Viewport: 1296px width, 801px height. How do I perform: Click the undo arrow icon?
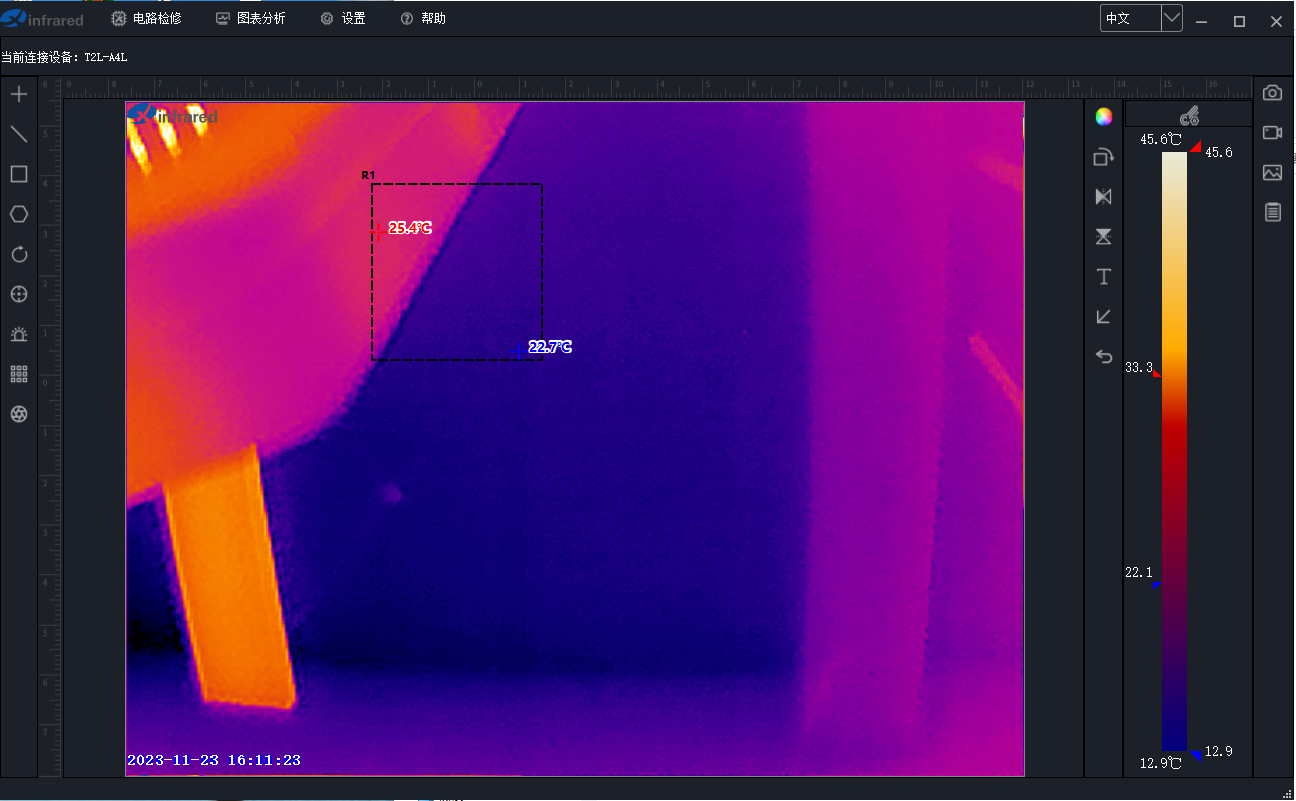pos(1104,357)
